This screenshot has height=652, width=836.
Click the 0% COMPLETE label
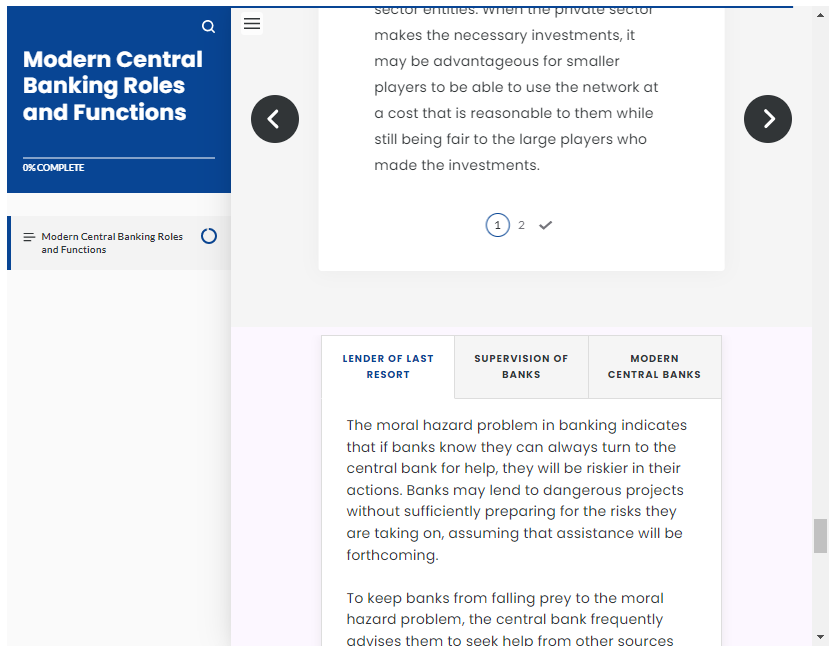coord(53,167)
